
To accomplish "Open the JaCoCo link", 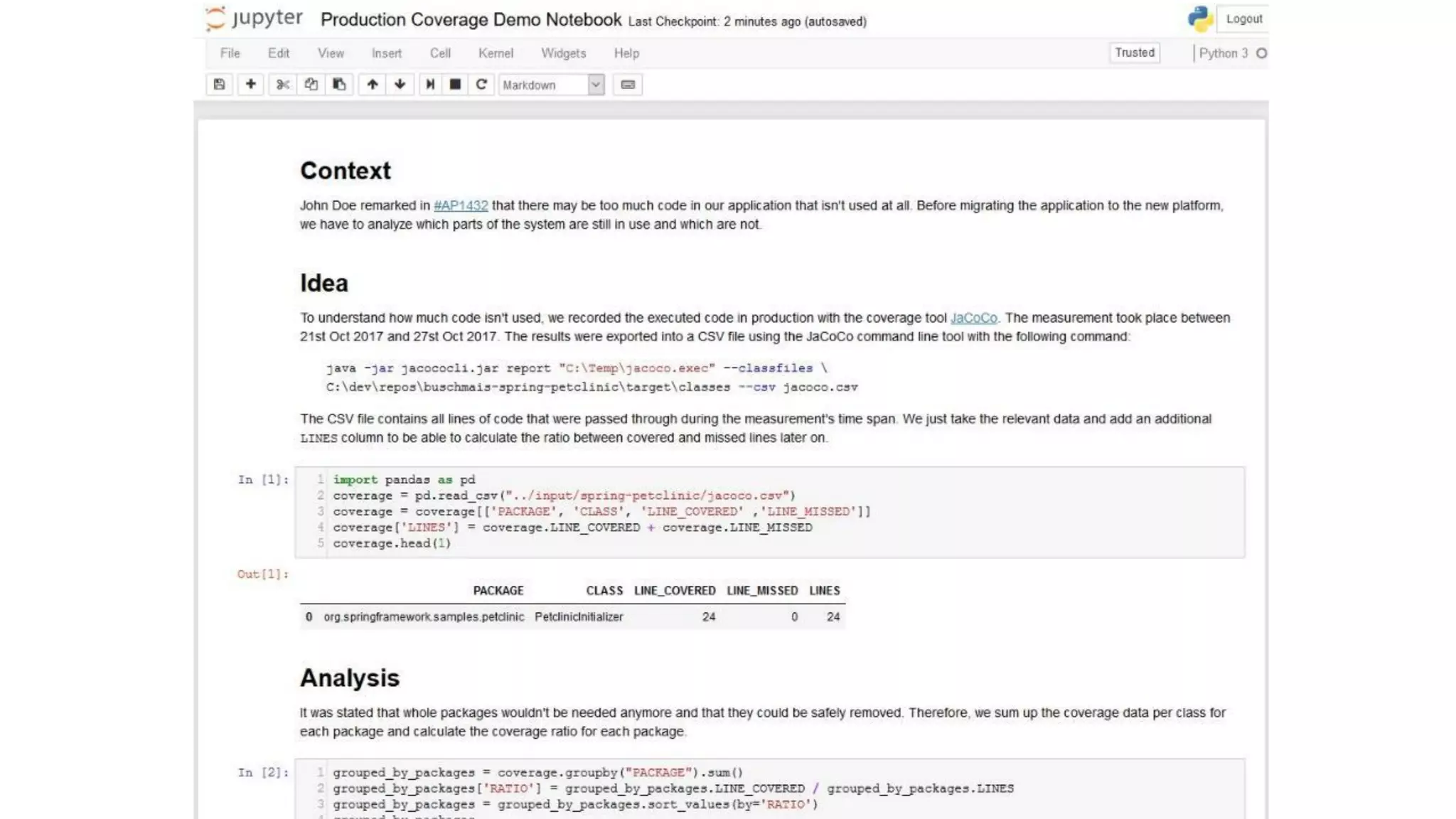I will 973,318.
